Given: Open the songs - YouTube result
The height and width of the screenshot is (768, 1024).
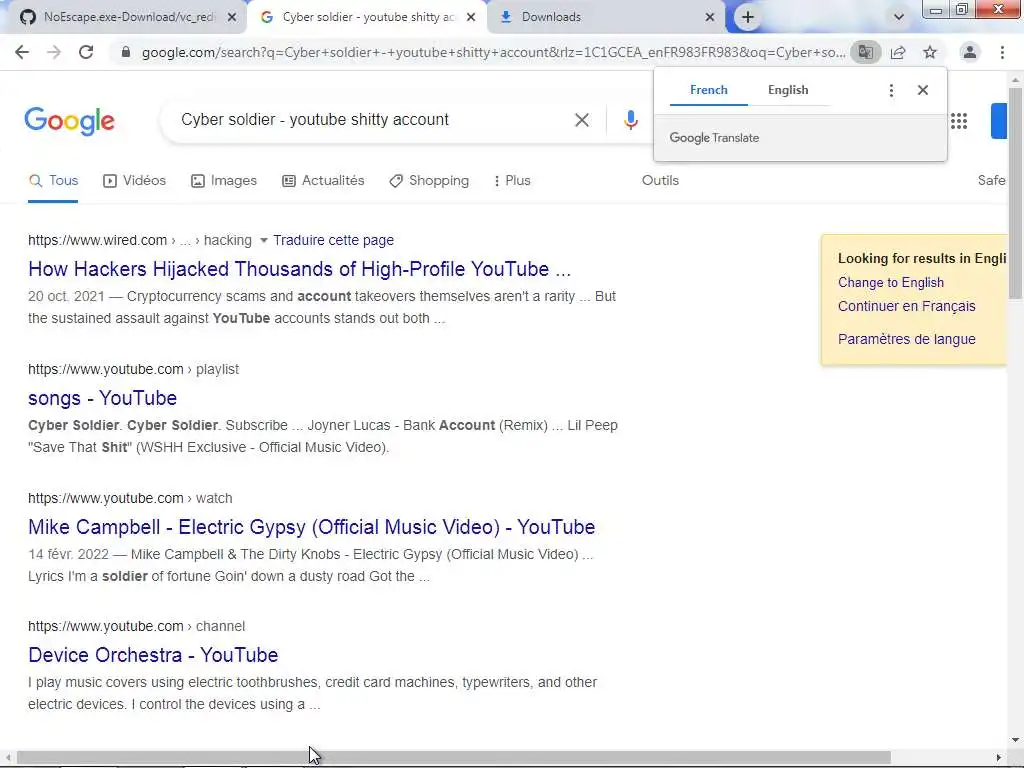Looking at the screenshot, I should [103, 398].
